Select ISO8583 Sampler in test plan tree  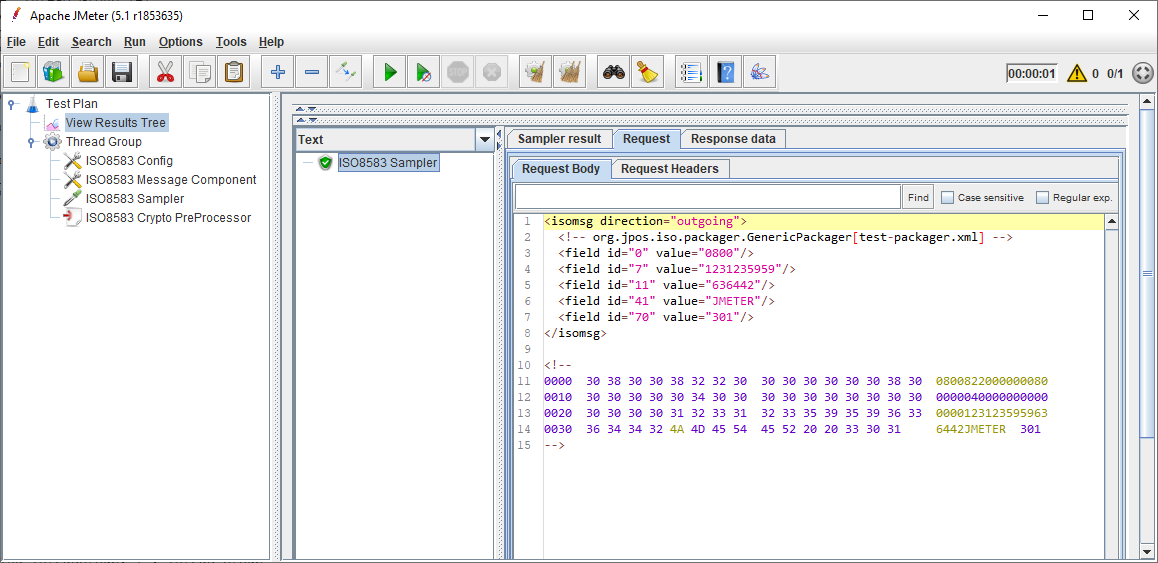click(134, 199)
